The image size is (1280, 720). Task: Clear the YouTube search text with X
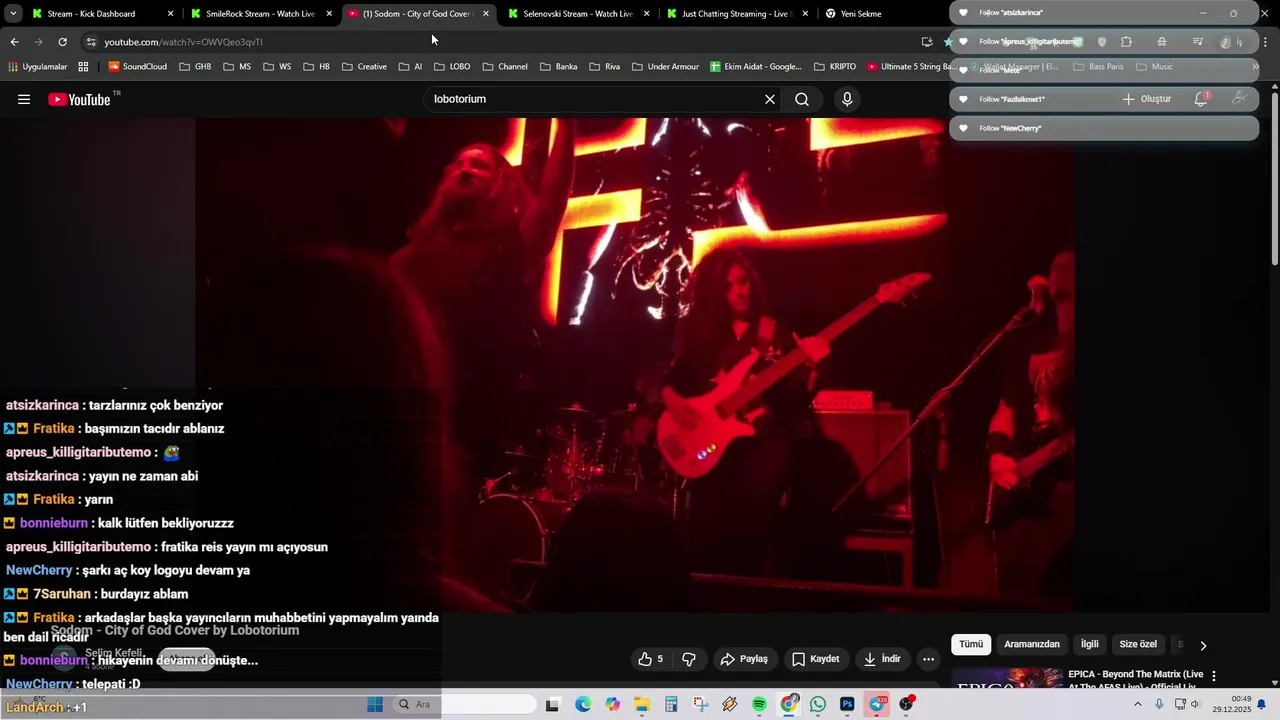[770, 99]
